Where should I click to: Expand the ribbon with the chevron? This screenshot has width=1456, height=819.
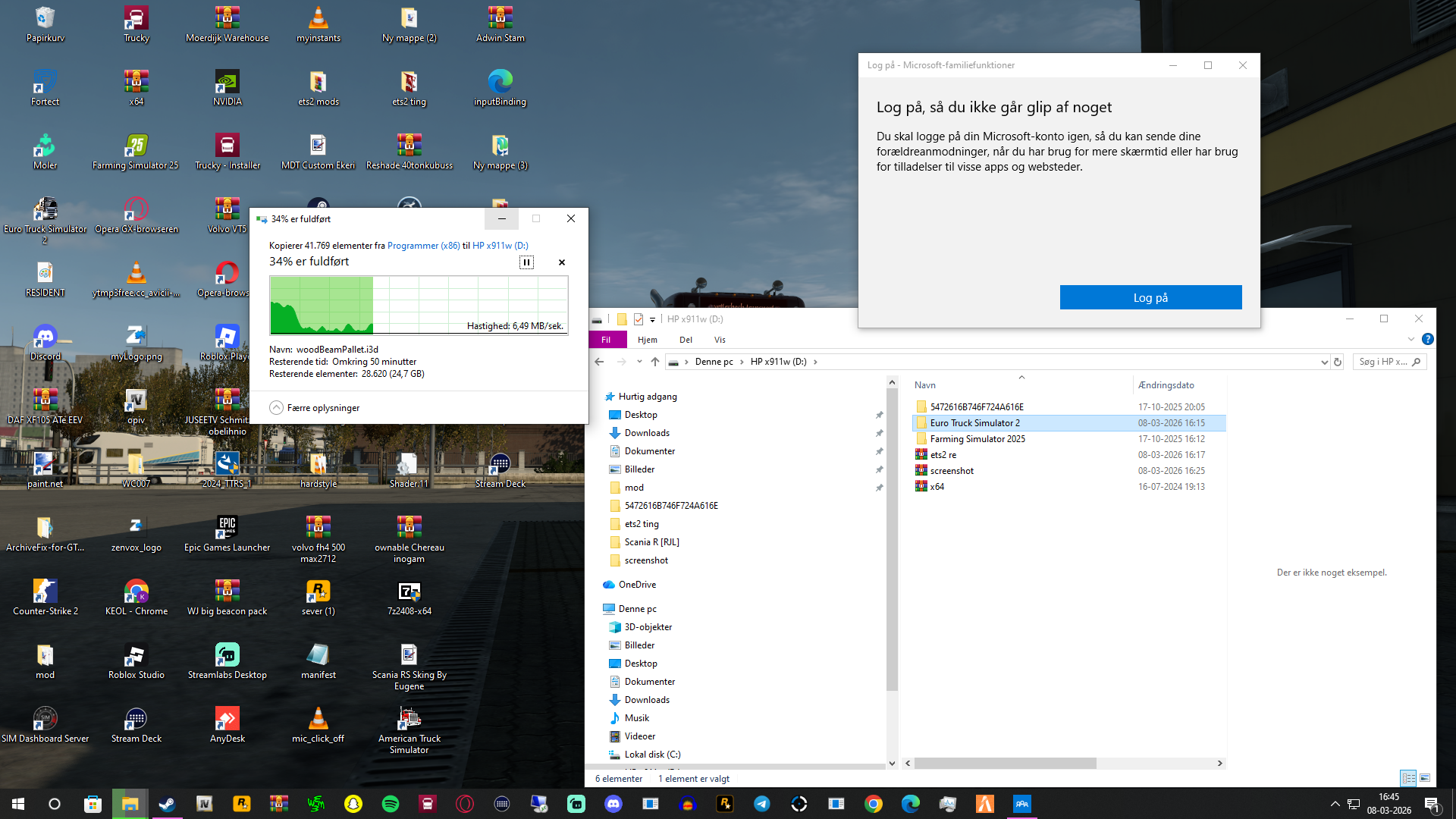1410,340
